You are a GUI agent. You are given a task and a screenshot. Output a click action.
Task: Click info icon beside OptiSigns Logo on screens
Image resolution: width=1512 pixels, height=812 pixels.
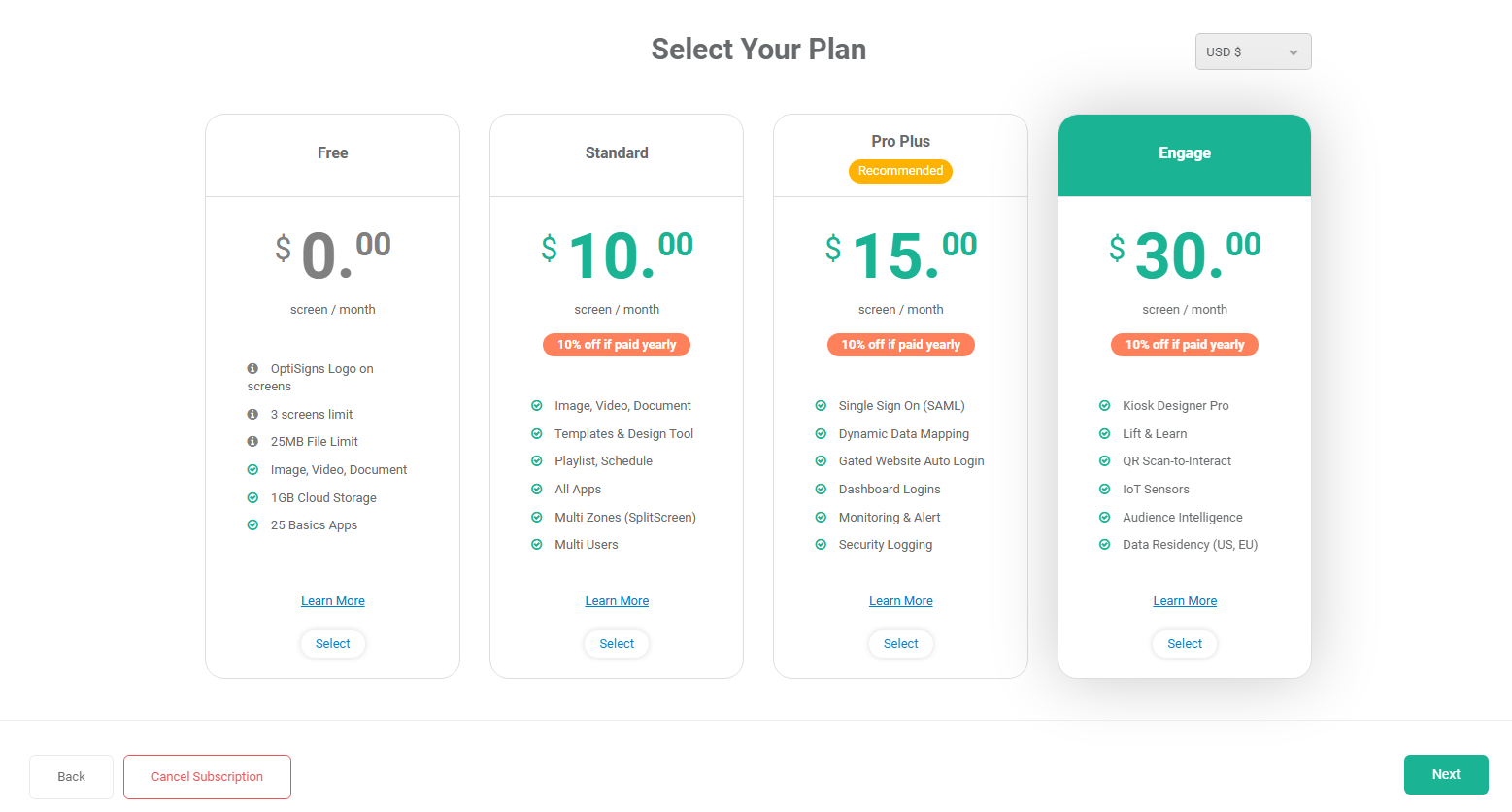[252, 369]
